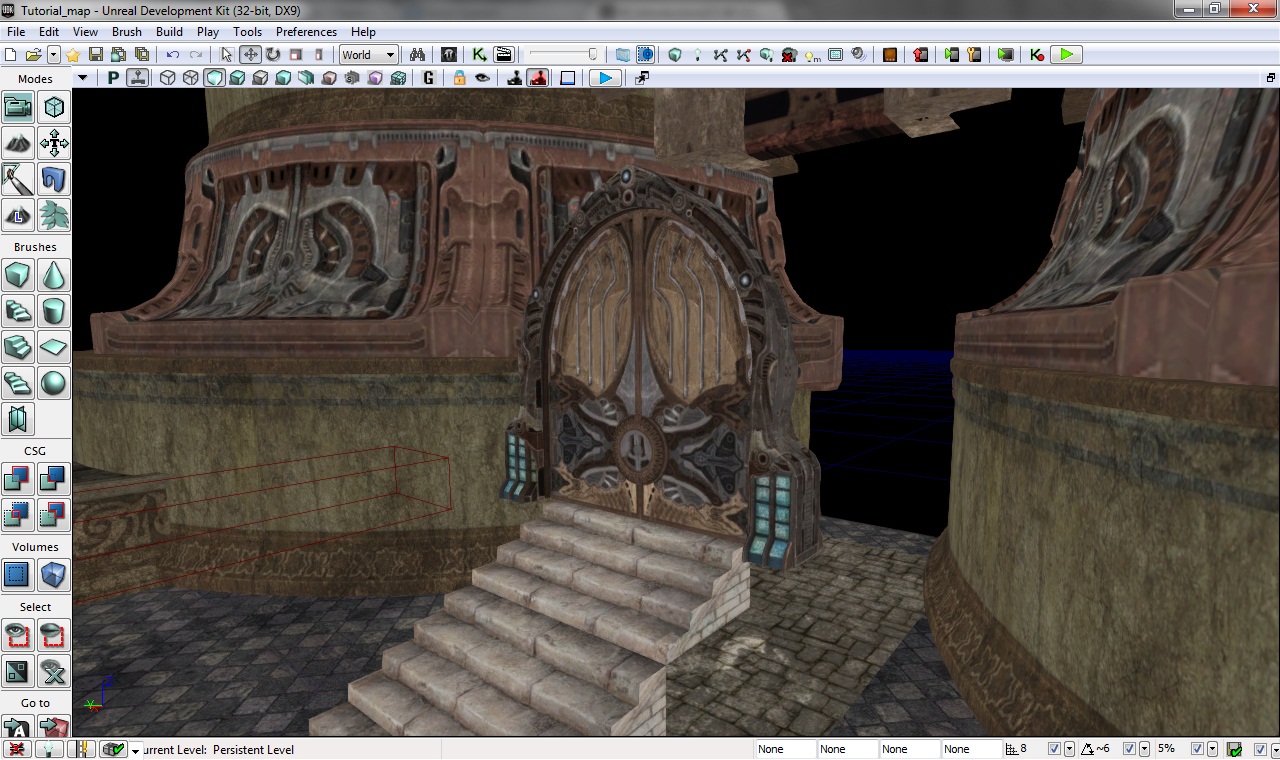Screen dimensions: 1280x760
Task: Expand the Modes panel dropdown arrow
Action: tap(83, 78)
